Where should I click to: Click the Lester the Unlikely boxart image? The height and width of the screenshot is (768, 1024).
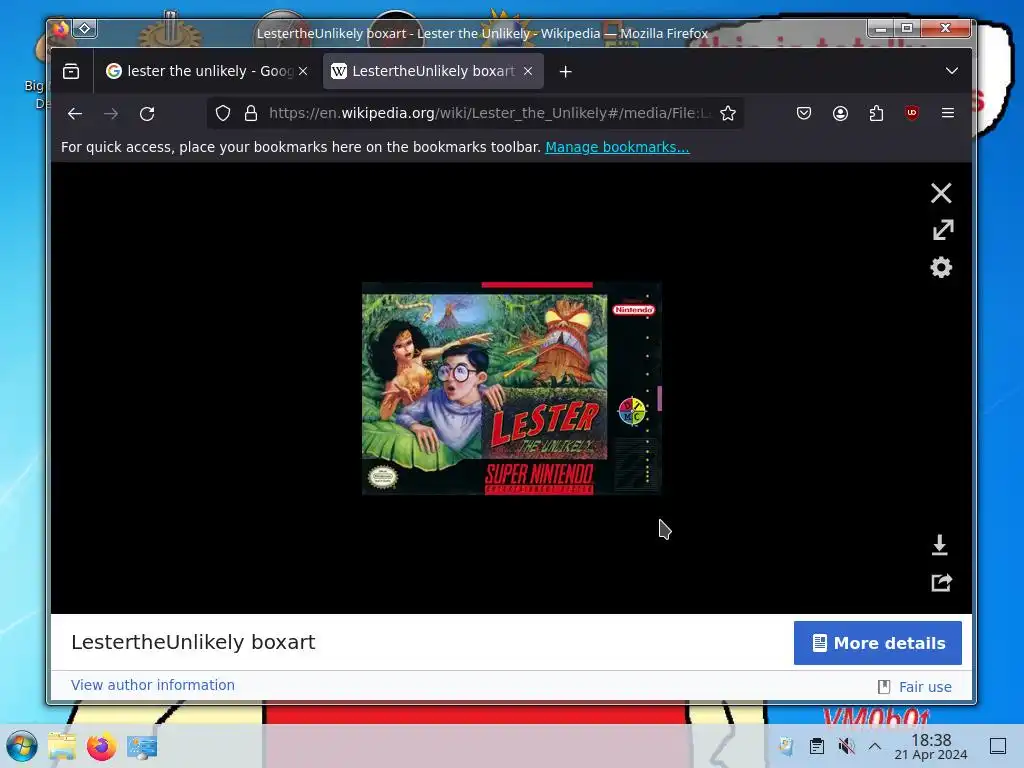pyautogui.click(x=512, y=389)
